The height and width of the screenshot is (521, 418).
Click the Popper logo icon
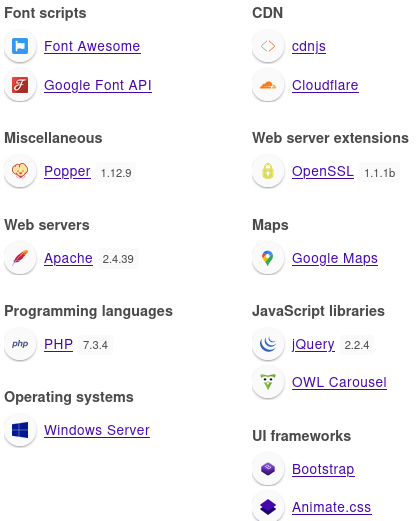coord(20,171)
